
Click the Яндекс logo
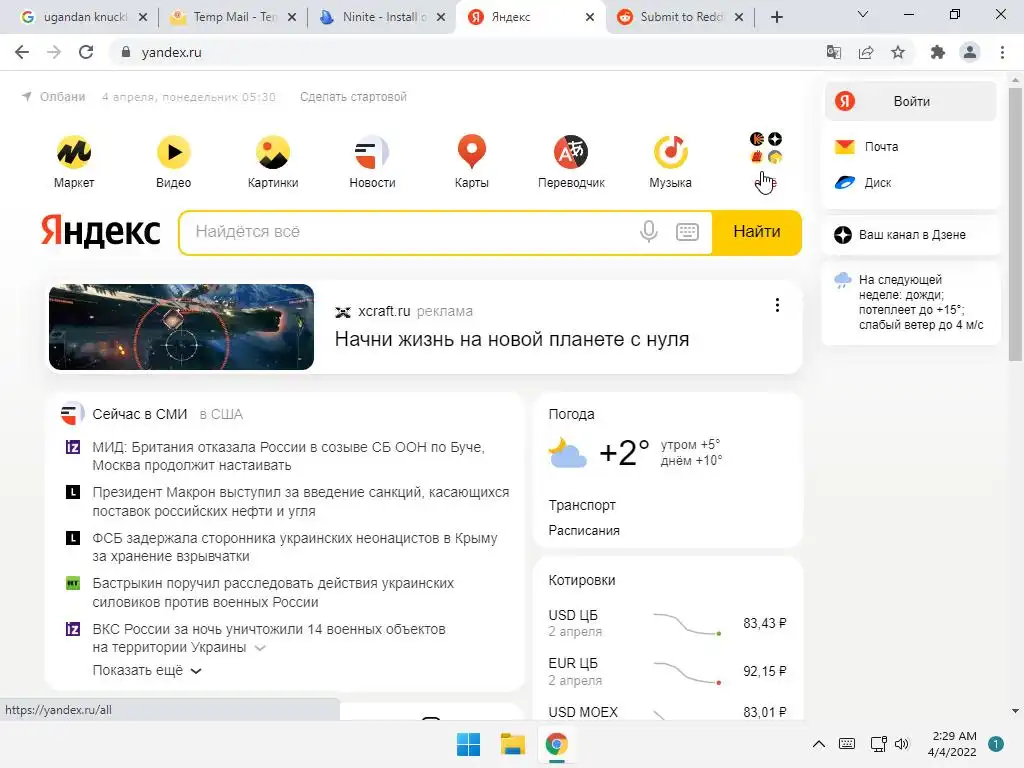tap(101, 231)
